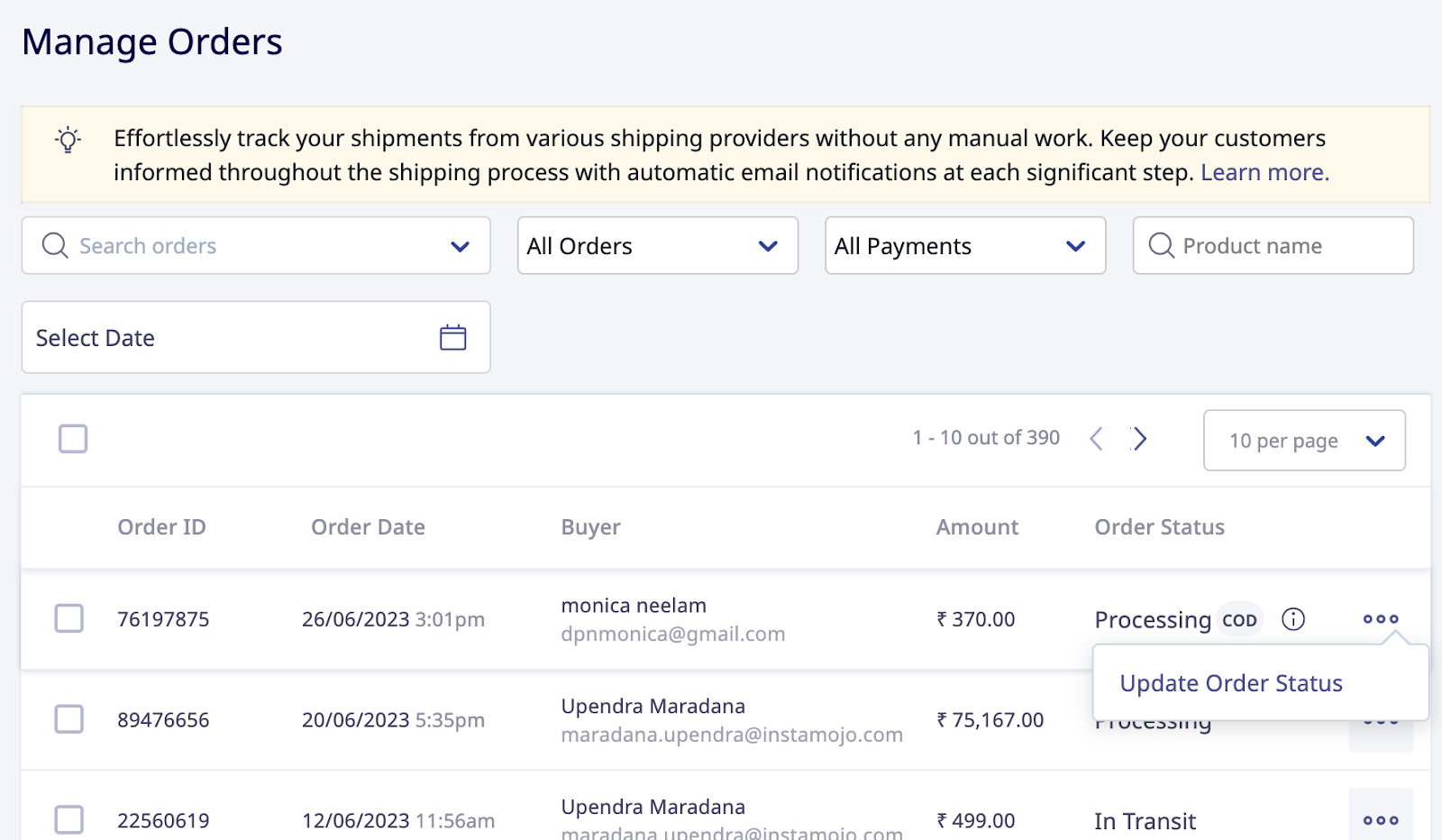1442x840 pixels.
Task: Open the 10 per page dropdown
Action: [1304, 441]
